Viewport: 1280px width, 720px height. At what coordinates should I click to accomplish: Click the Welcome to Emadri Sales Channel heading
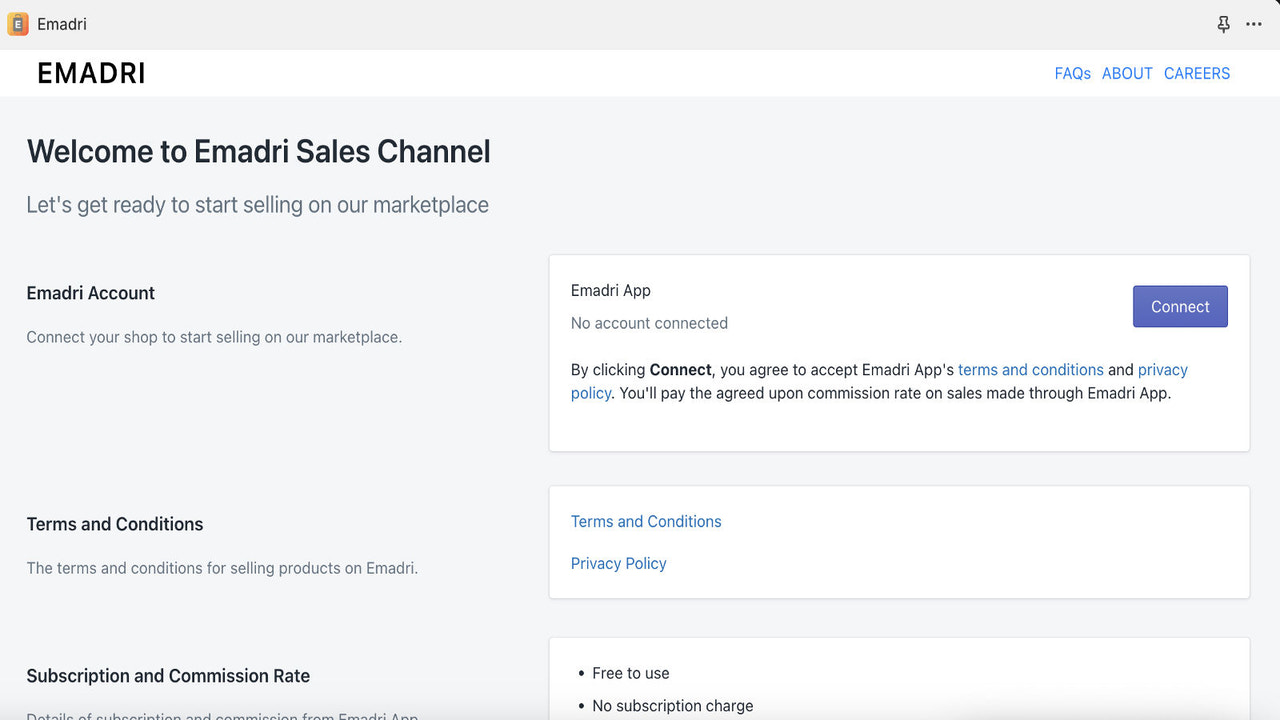coord(258,151)
